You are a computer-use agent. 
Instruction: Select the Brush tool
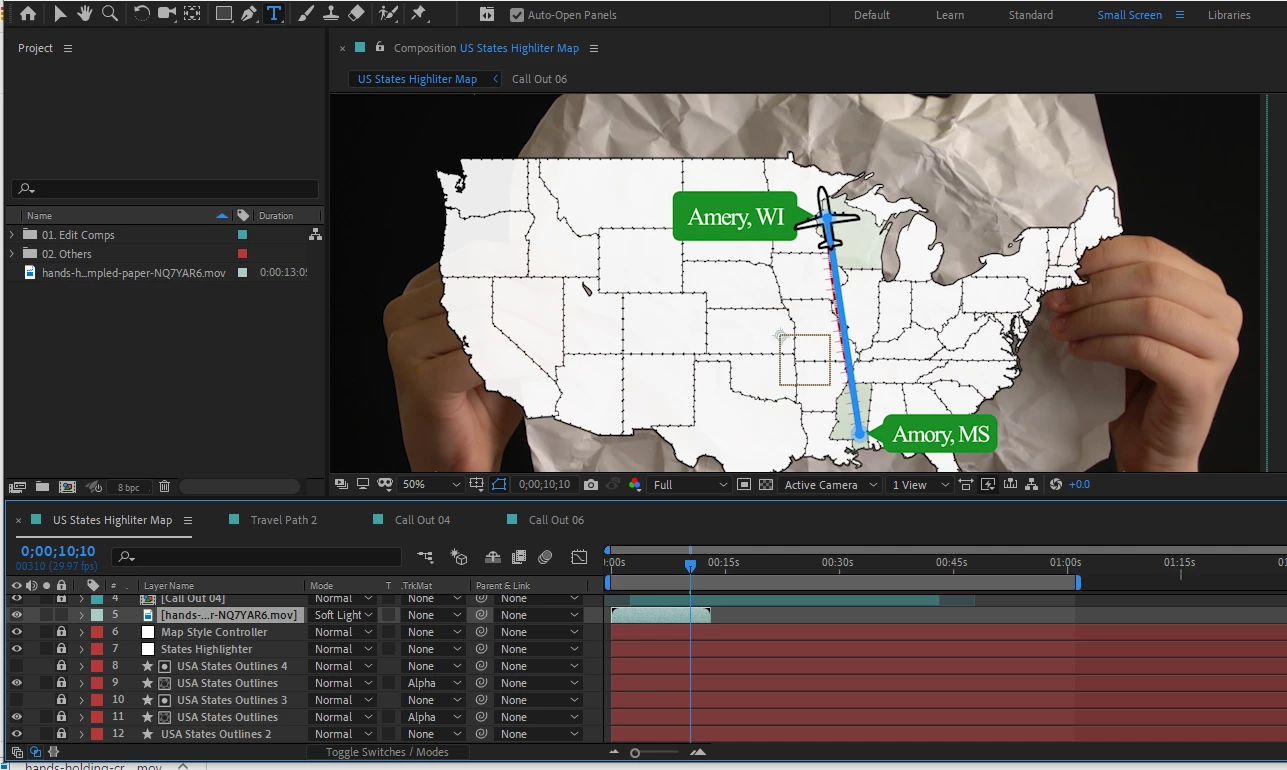pyautogui.click(x=306, y=14)
